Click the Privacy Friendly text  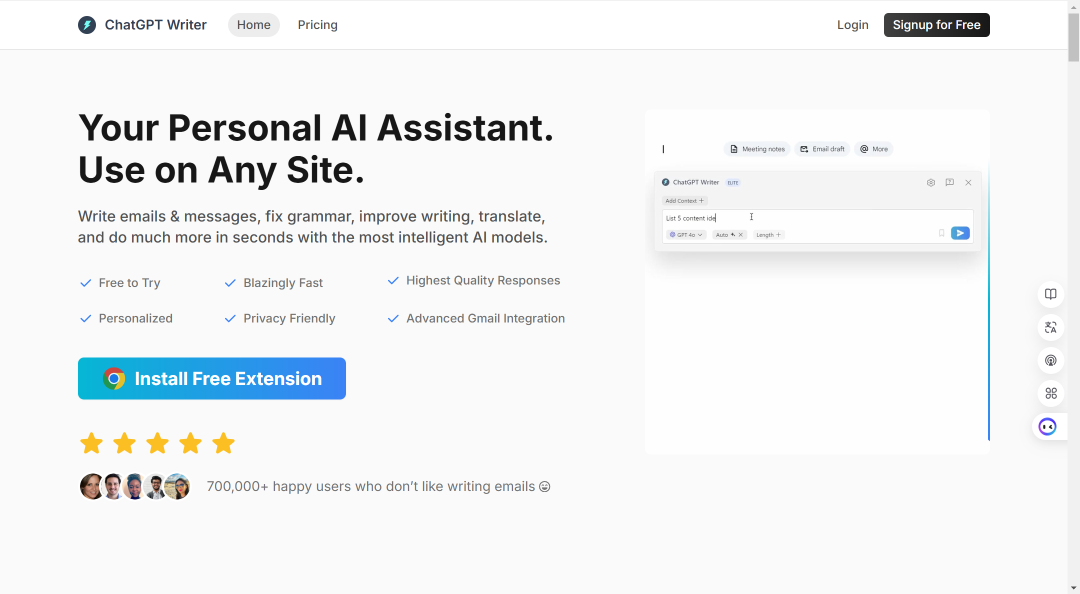(x=289, y=318)
